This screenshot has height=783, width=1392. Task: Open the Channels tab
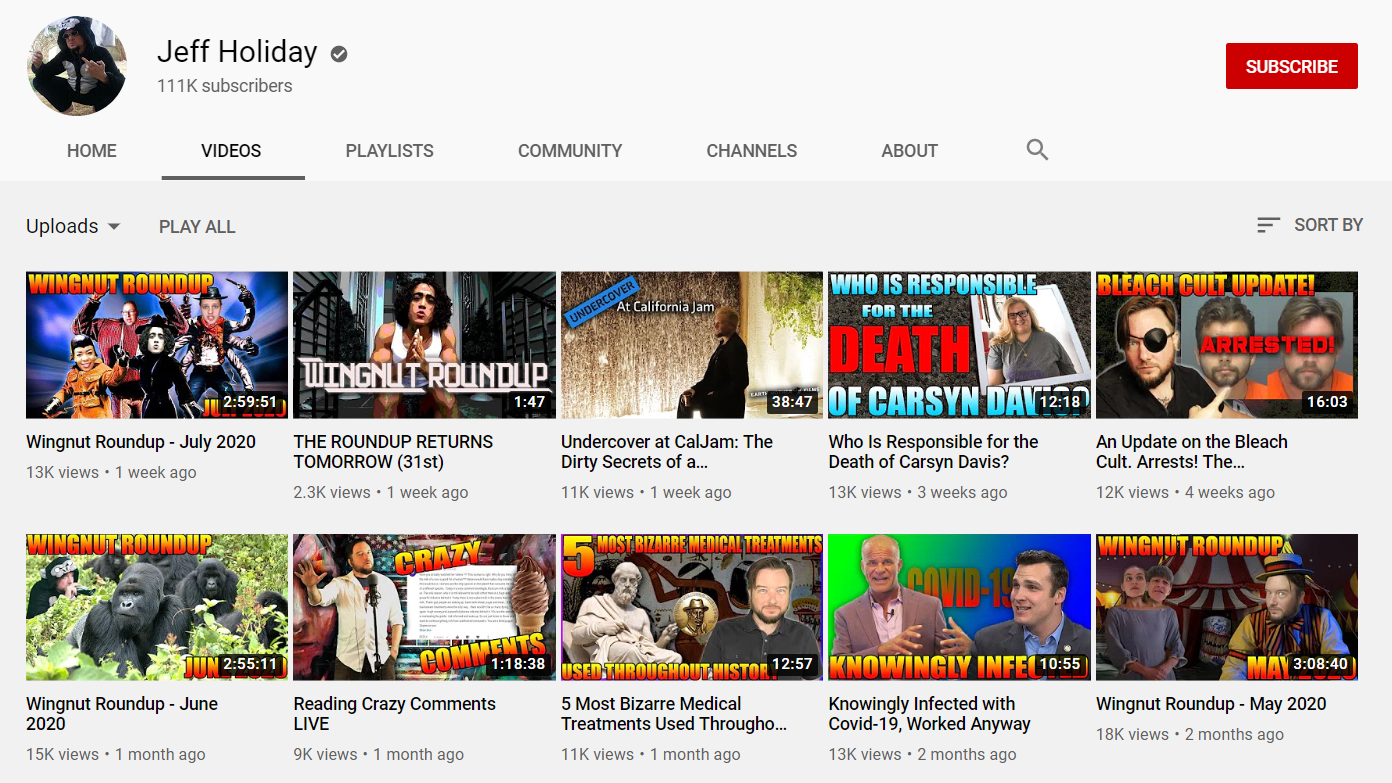pos(752,151)
